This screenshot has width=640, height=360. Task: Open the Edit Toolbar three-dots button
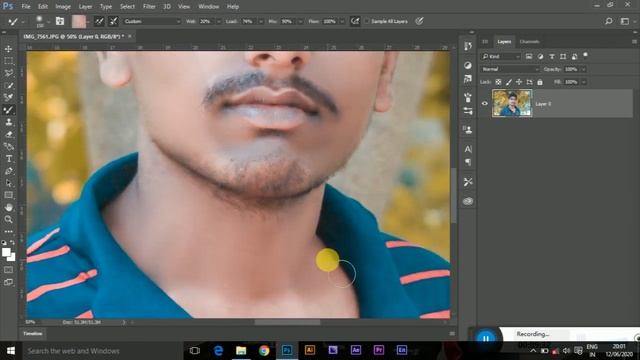[9, 231]
